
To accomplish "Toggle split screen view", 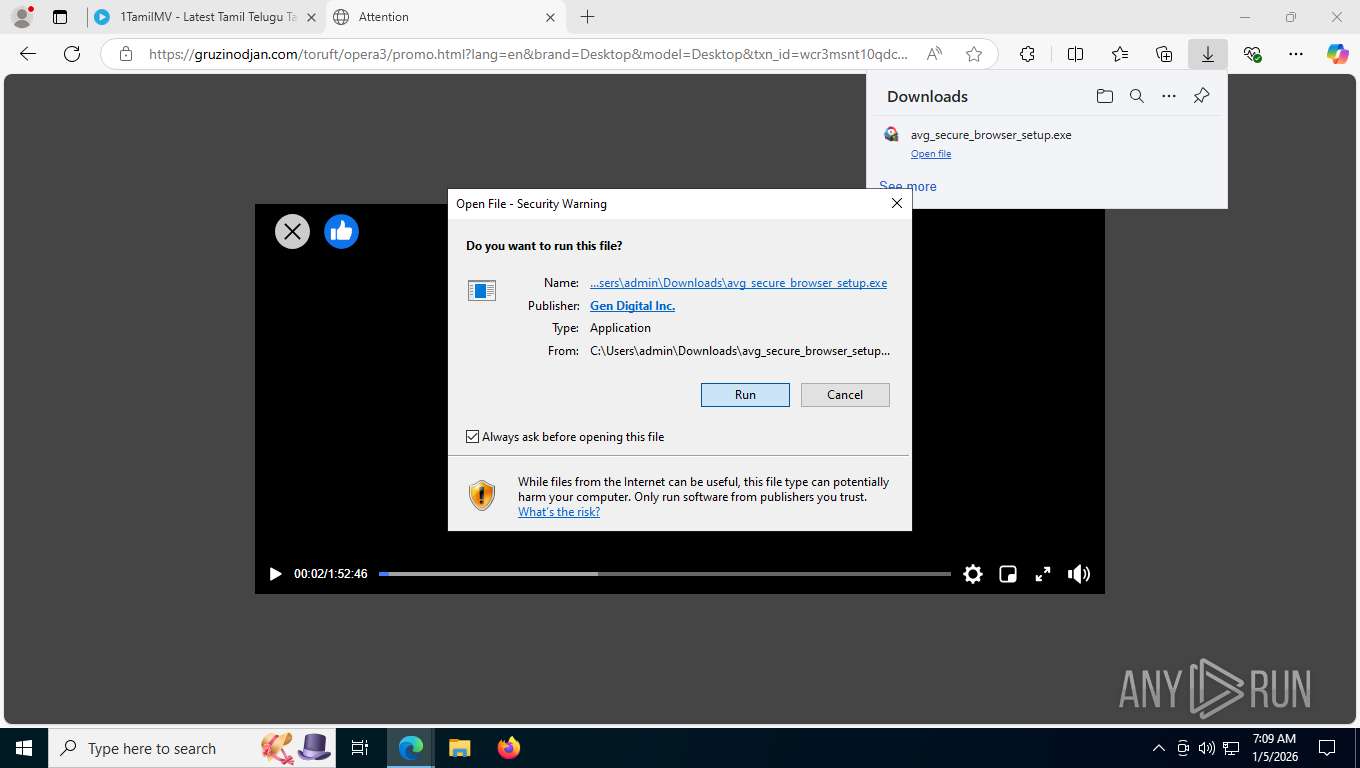I will click(x=1075, y=54).
